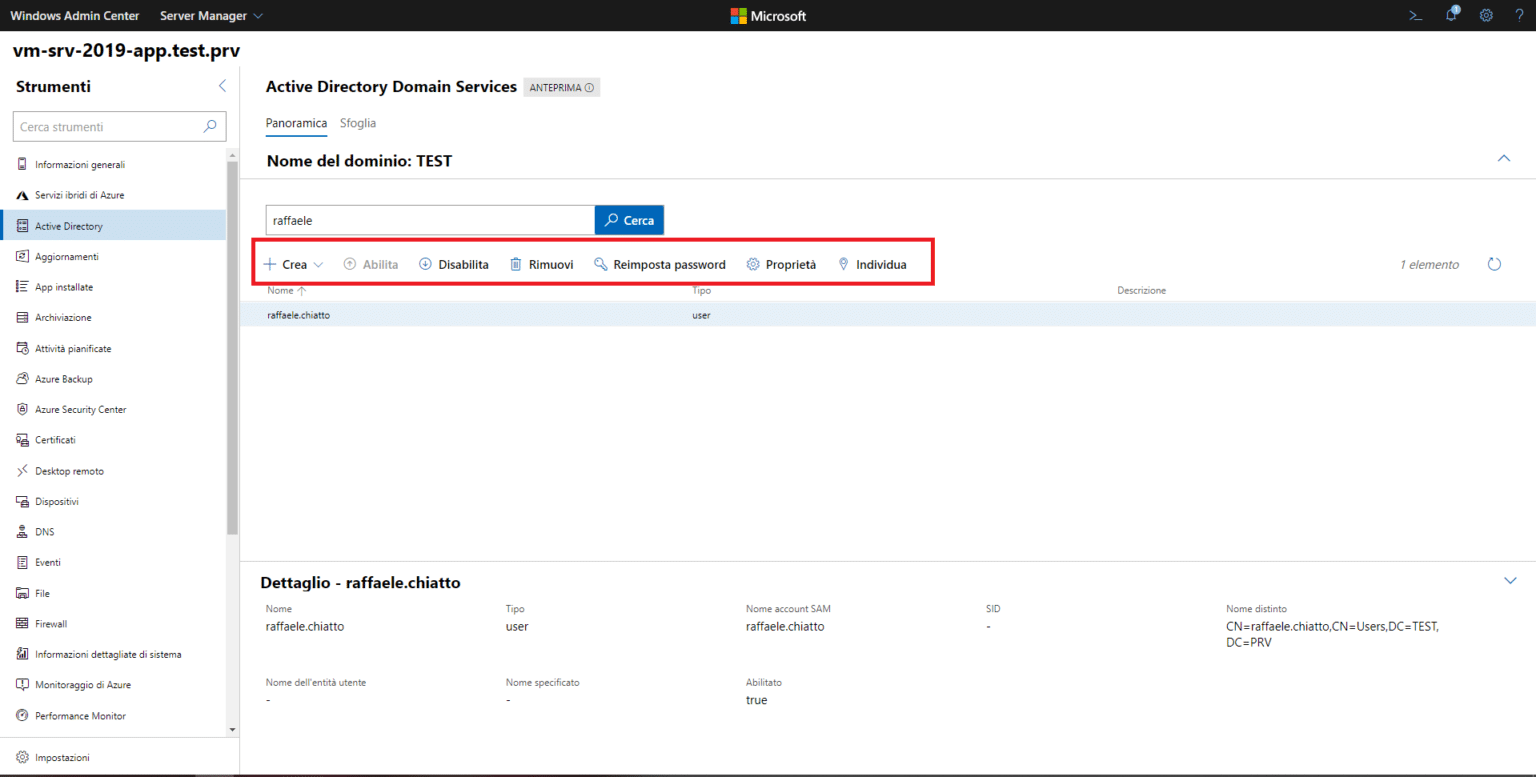
Task: Click the Cerca search button
Action: coord(629,219)
